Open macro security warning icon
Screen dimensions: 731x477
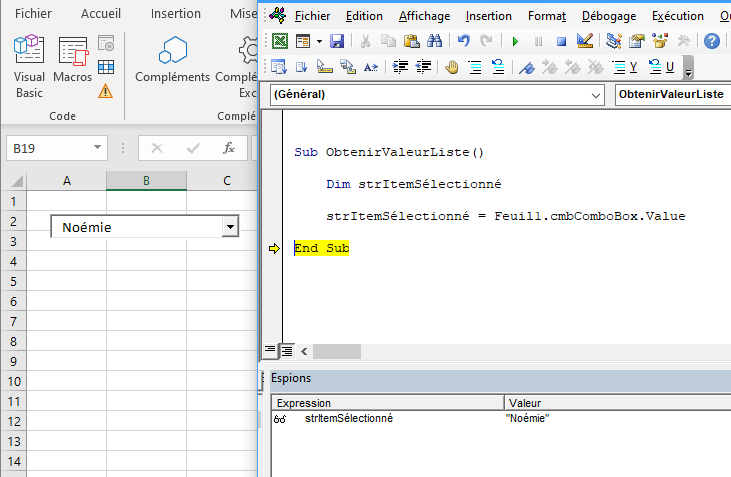point(106,91)
